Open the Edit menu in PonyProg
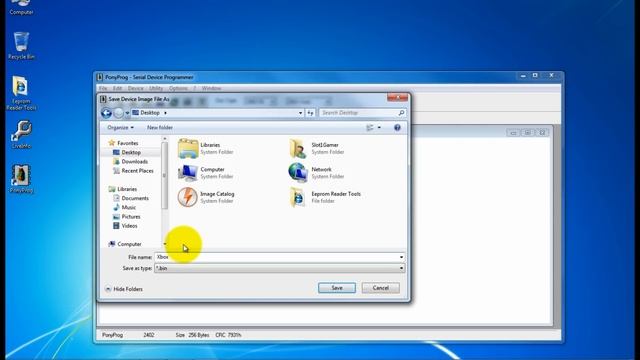This screenshot has height=360, width=640. point(118,88)
